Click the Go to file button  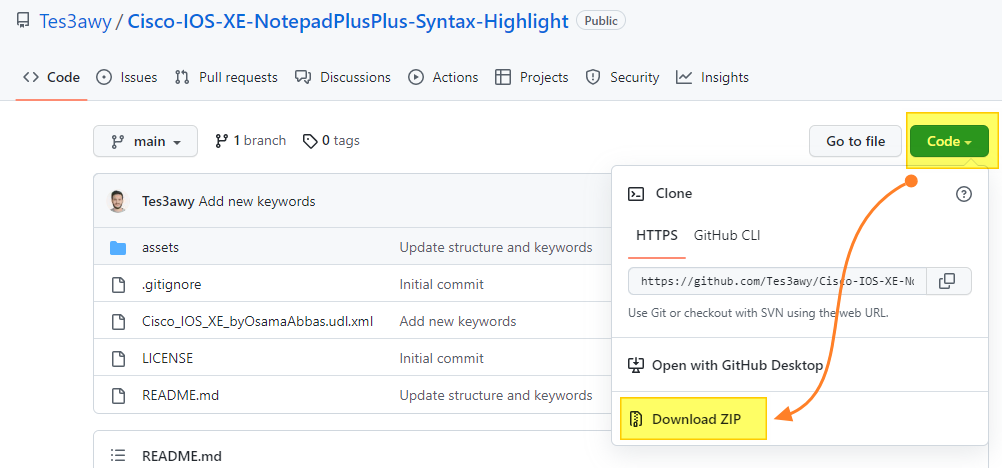click(x=855, y=141)
